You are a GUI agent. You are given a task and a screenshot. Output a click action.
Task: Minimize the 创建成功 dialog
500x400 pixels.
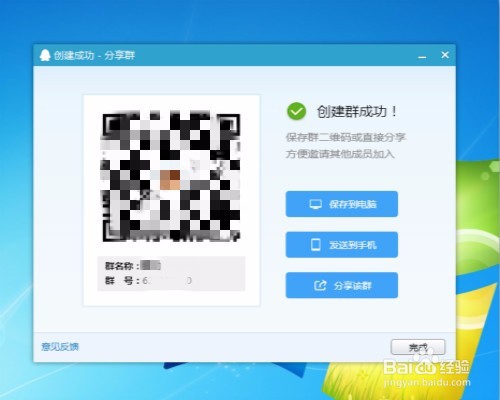coord(422,56)
